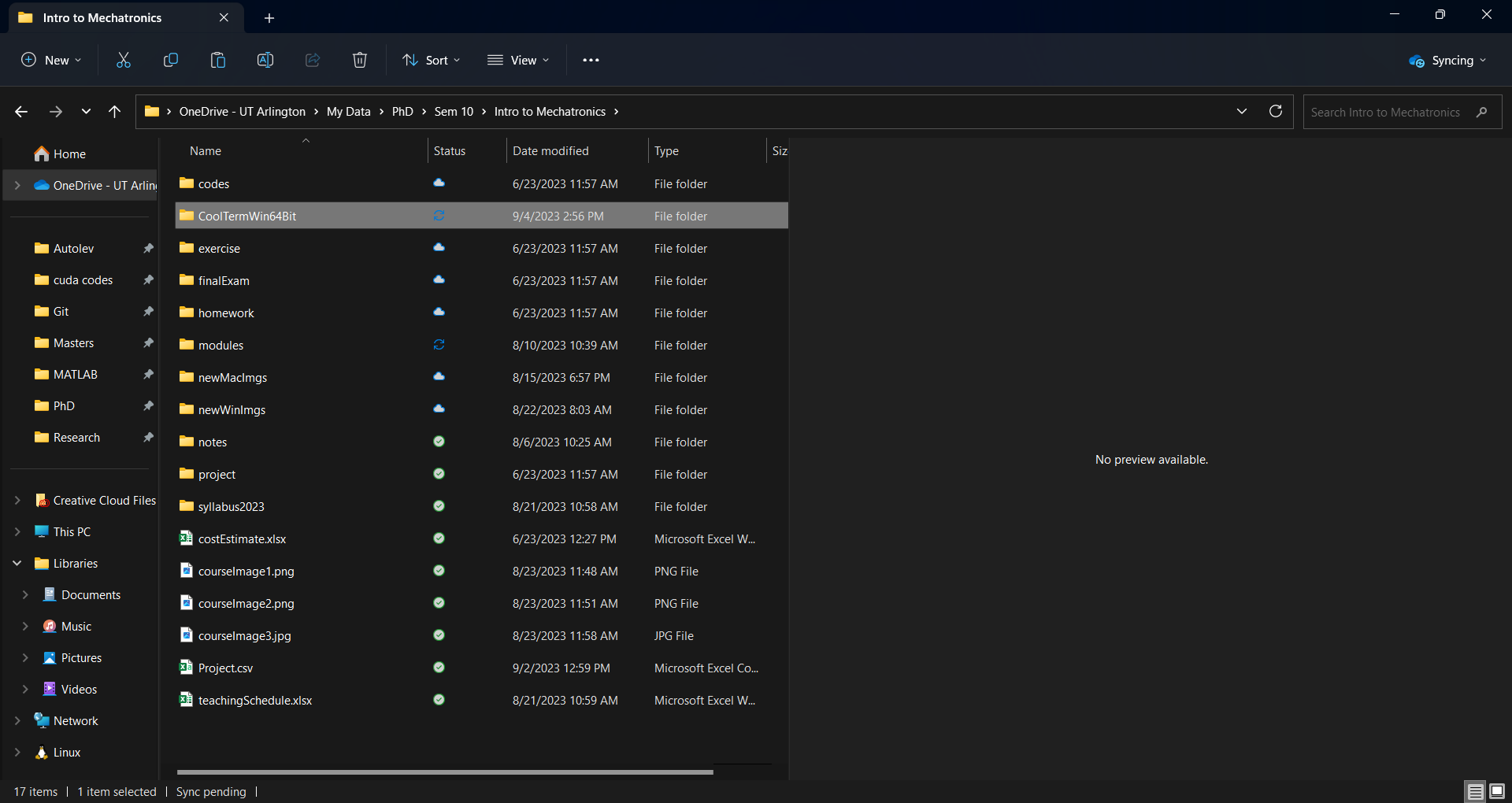Click the Copy icon in toolbar
The height and width of the screenshot is (803, 1512).
pyautogui.click(x=171, y=61)
